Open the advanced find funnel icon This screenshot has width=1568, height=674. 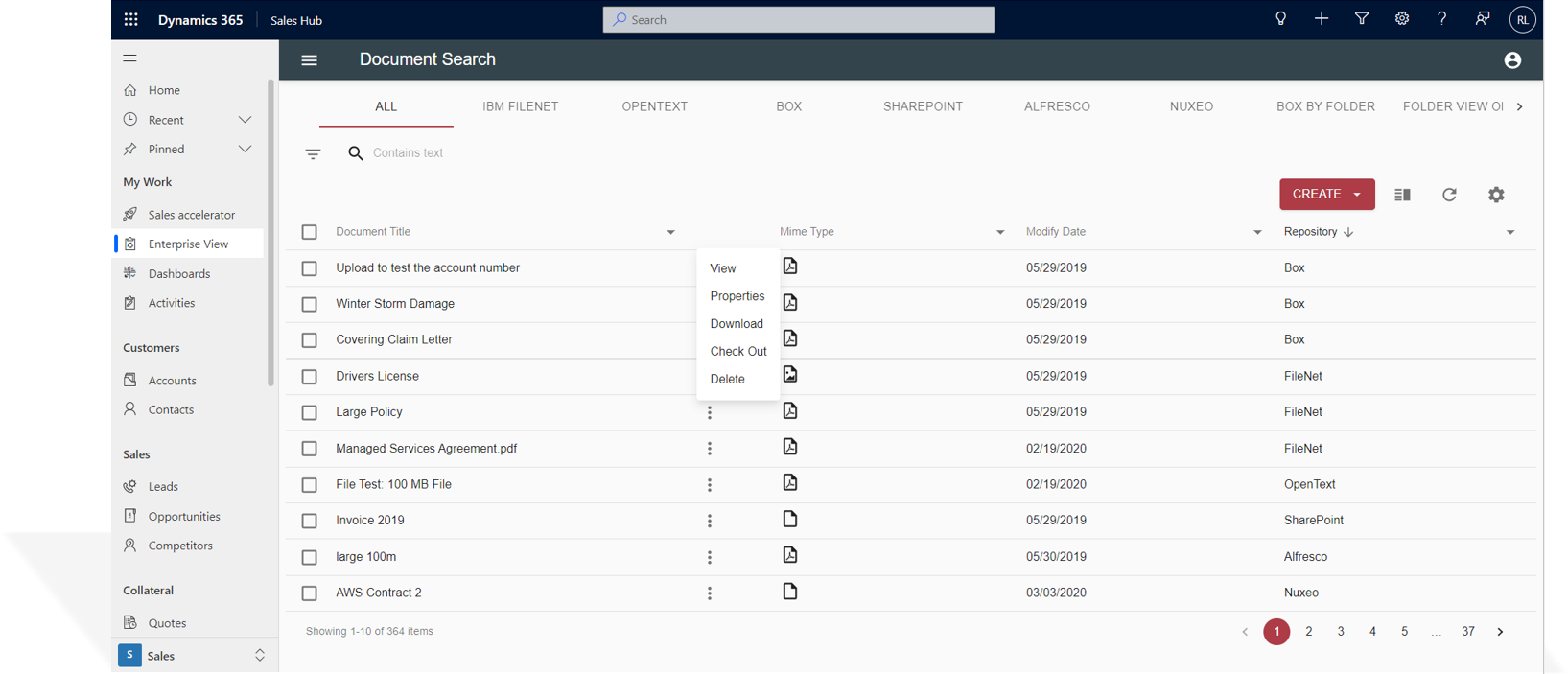coord(1361,18)
